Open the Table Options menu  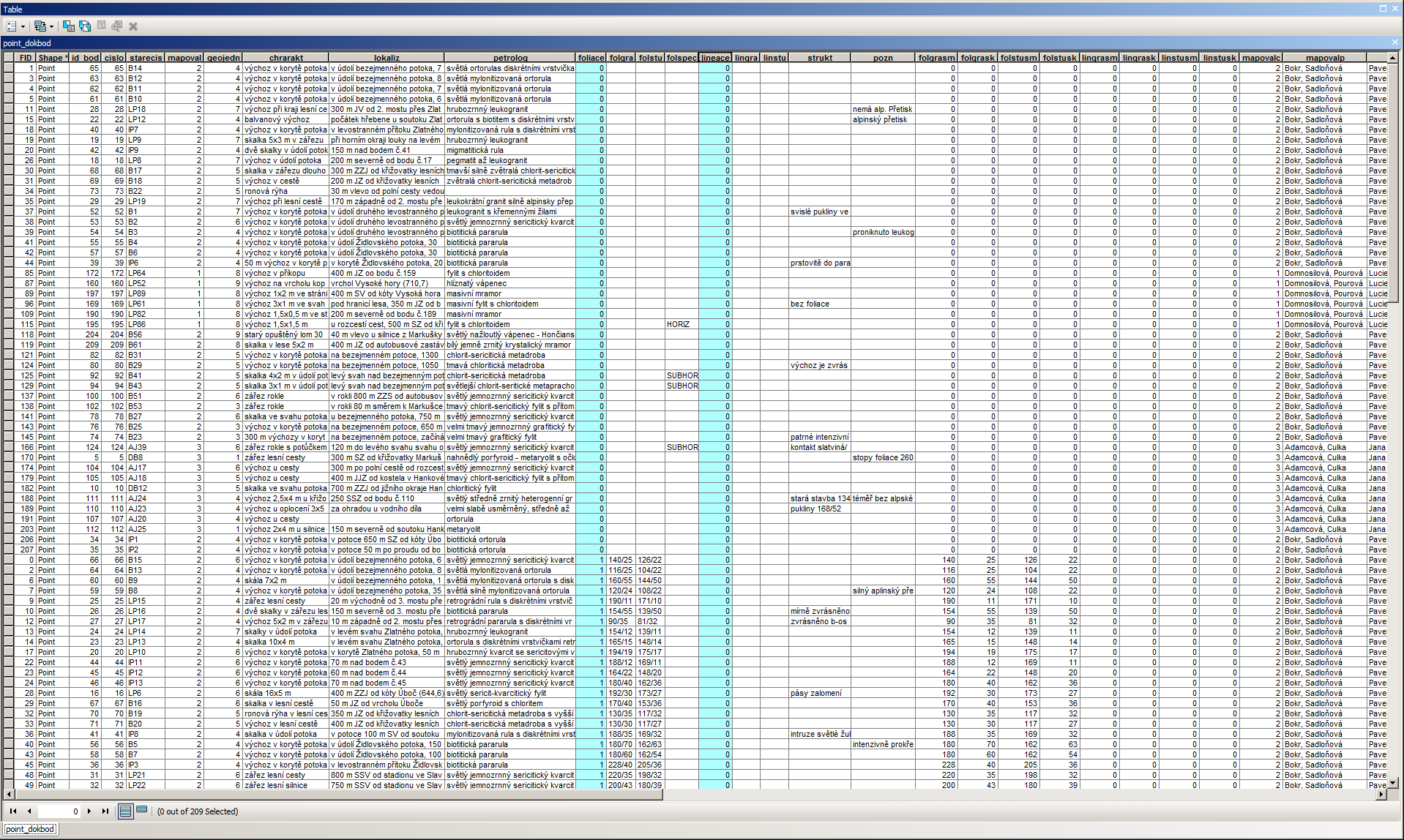click(x=15, y=26)
